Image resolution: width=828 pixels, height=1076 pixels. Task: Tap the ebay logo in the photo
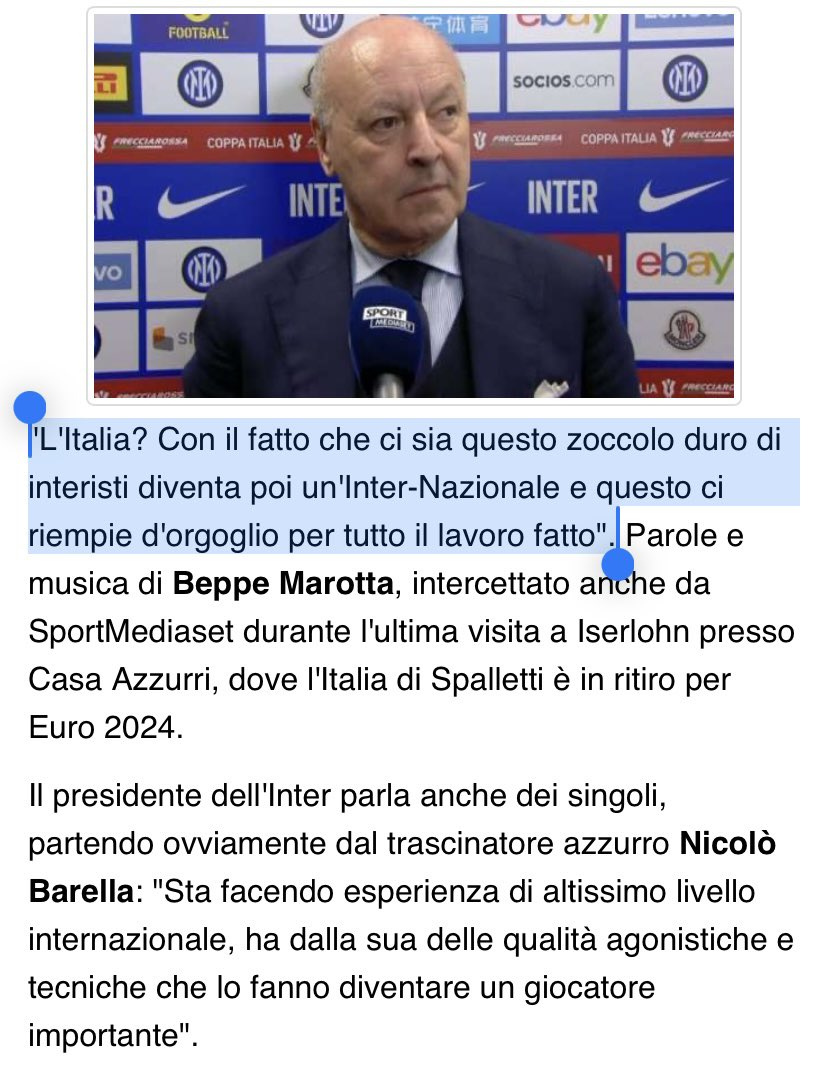[683, 264]
